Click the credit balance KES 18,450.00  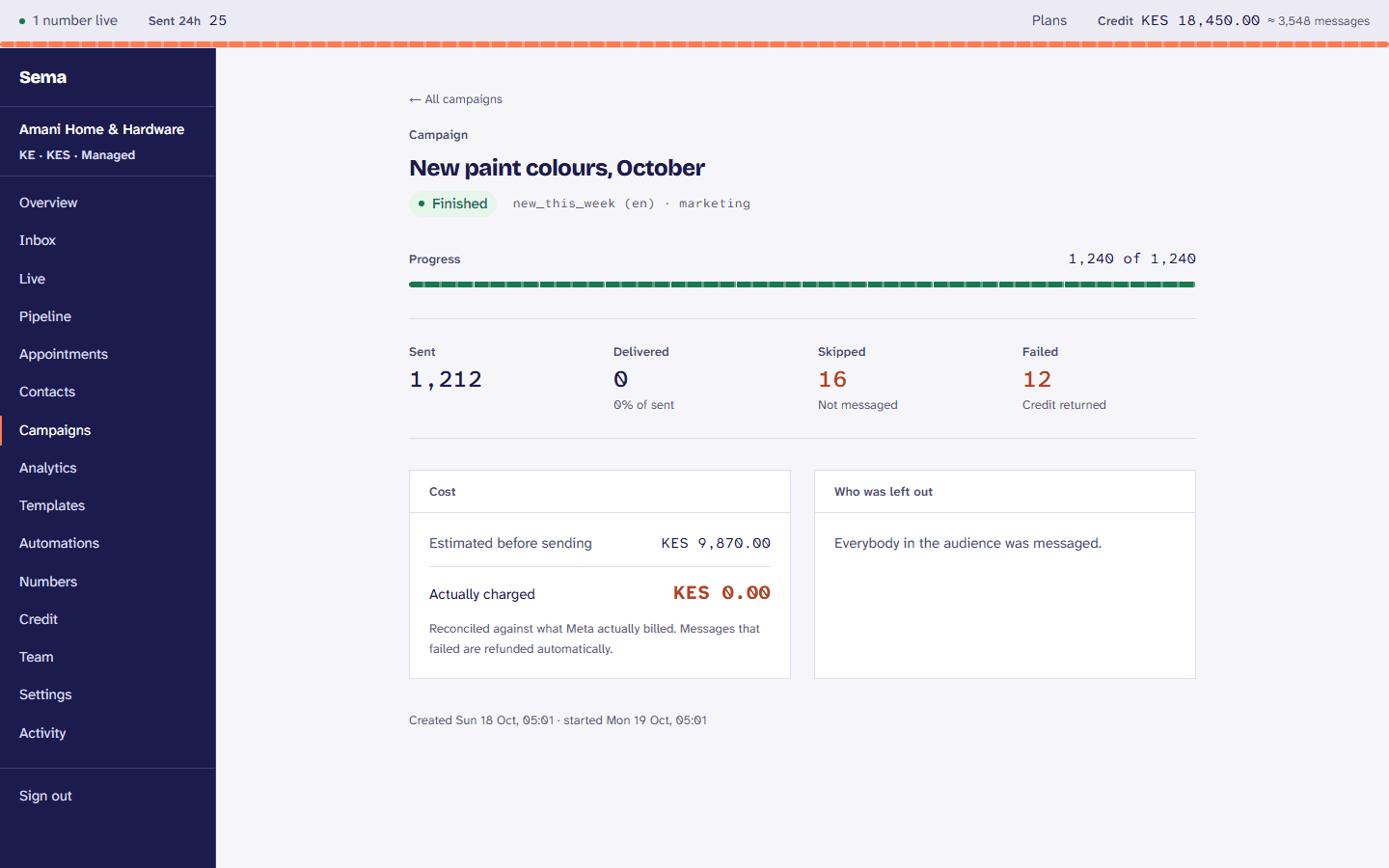(x=1200, y=20)
